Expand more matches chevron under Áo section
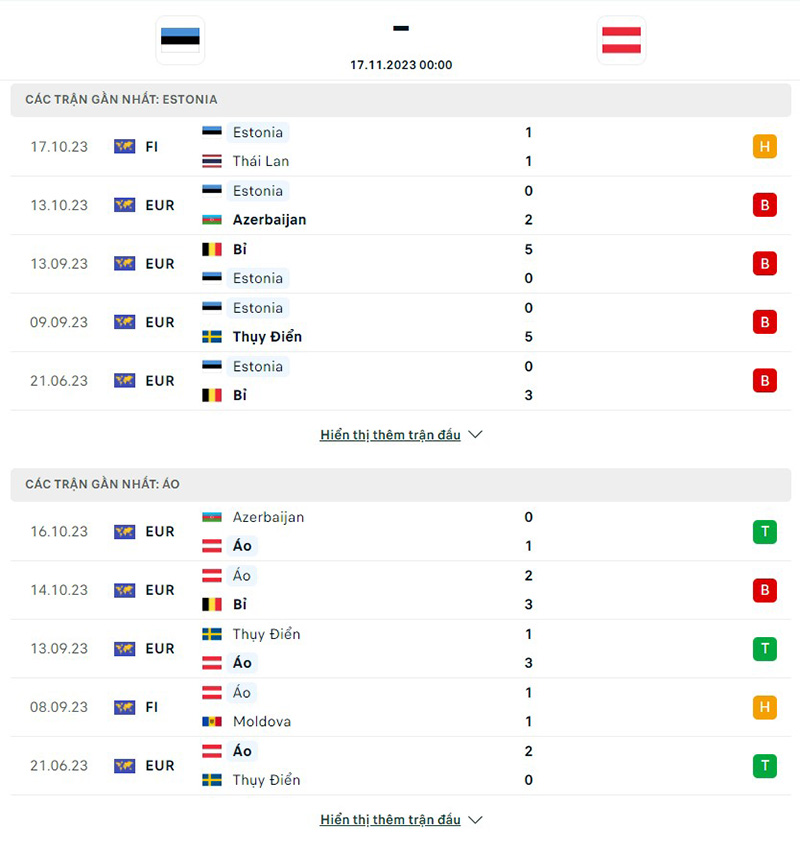 point(475,820)
